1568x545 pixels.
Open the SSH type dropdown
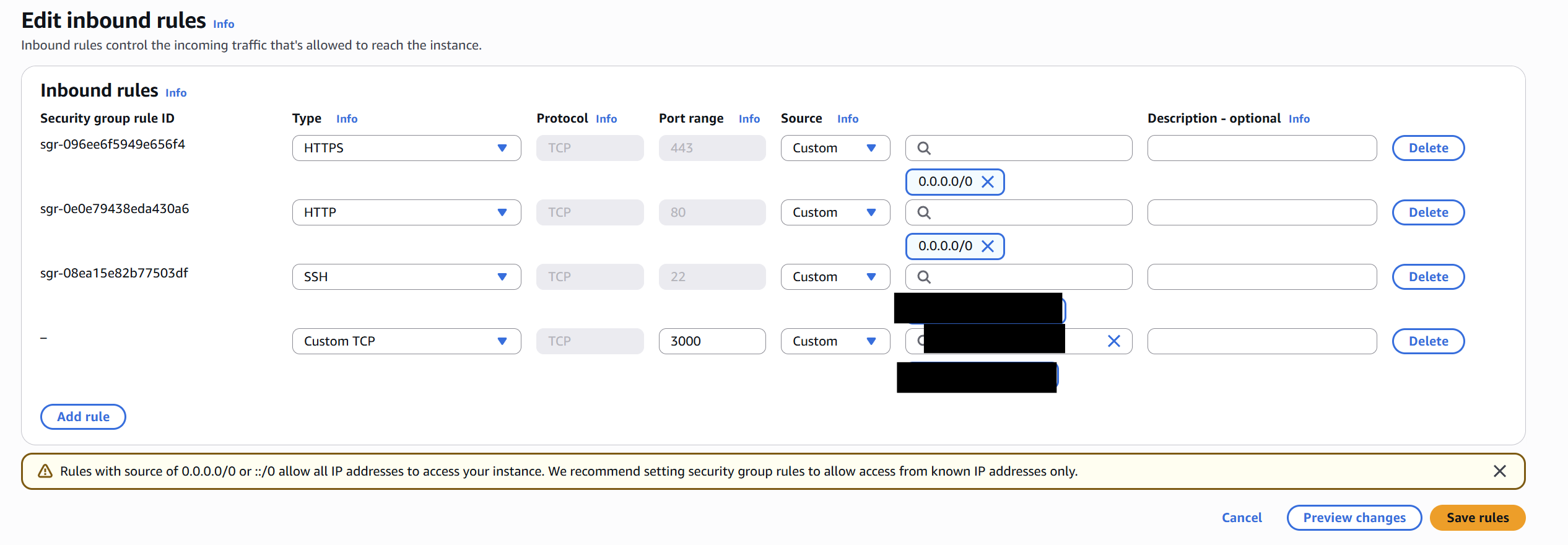point(406,277)
